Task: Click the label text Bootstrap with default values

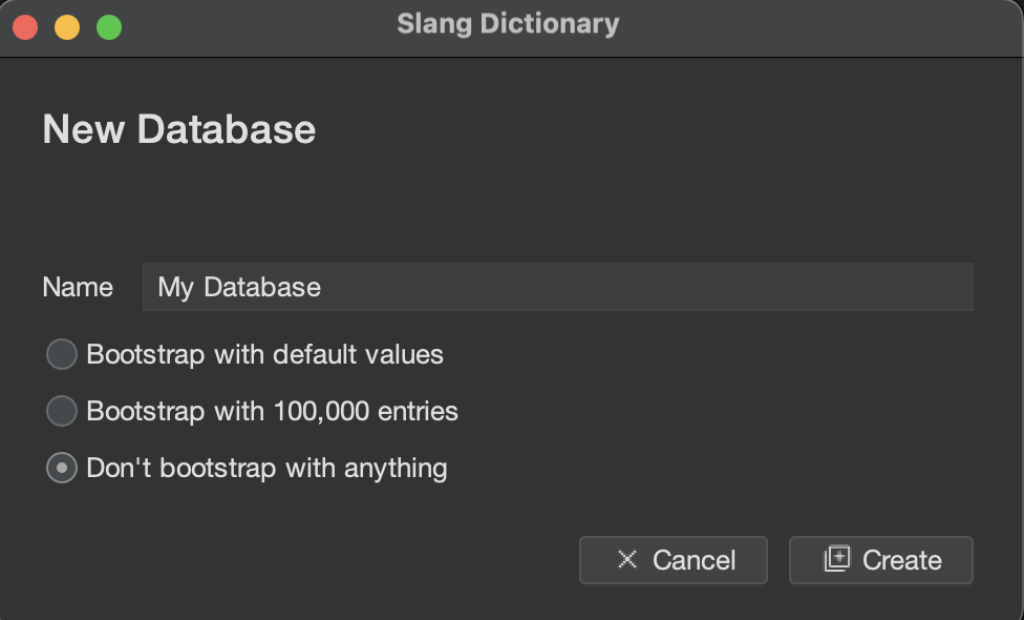Action: tap(266, 354)
